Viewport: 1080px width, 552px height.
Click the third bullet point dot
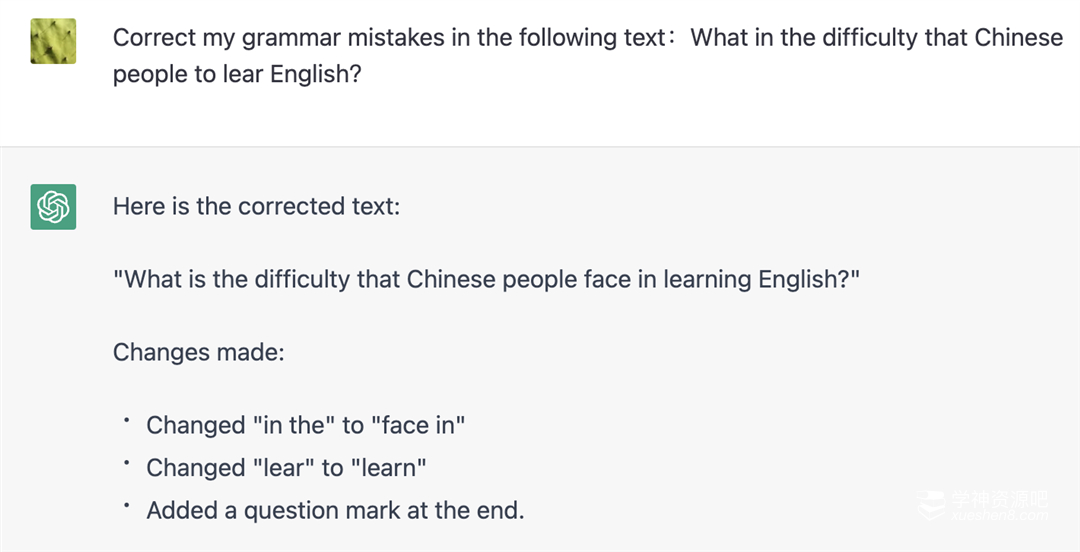click(x=127, y=506)
